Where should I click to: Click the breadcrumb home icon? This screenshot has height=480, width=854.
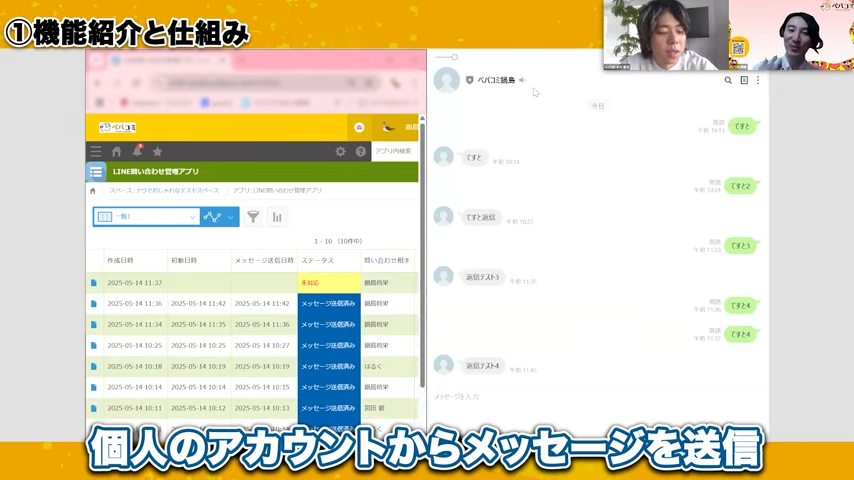pos(93,191)
